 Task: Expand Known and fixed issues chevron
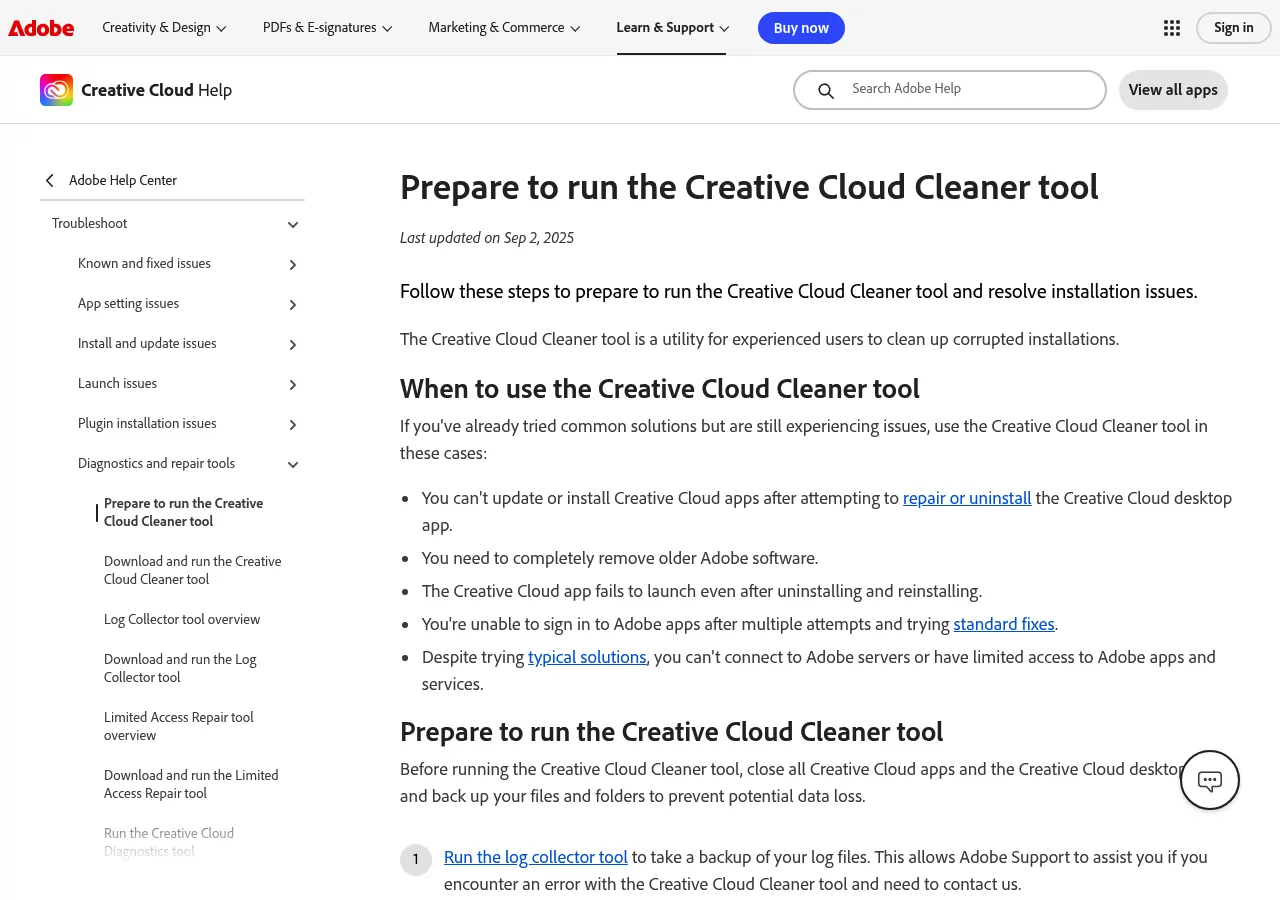click(x=293, y=264)
